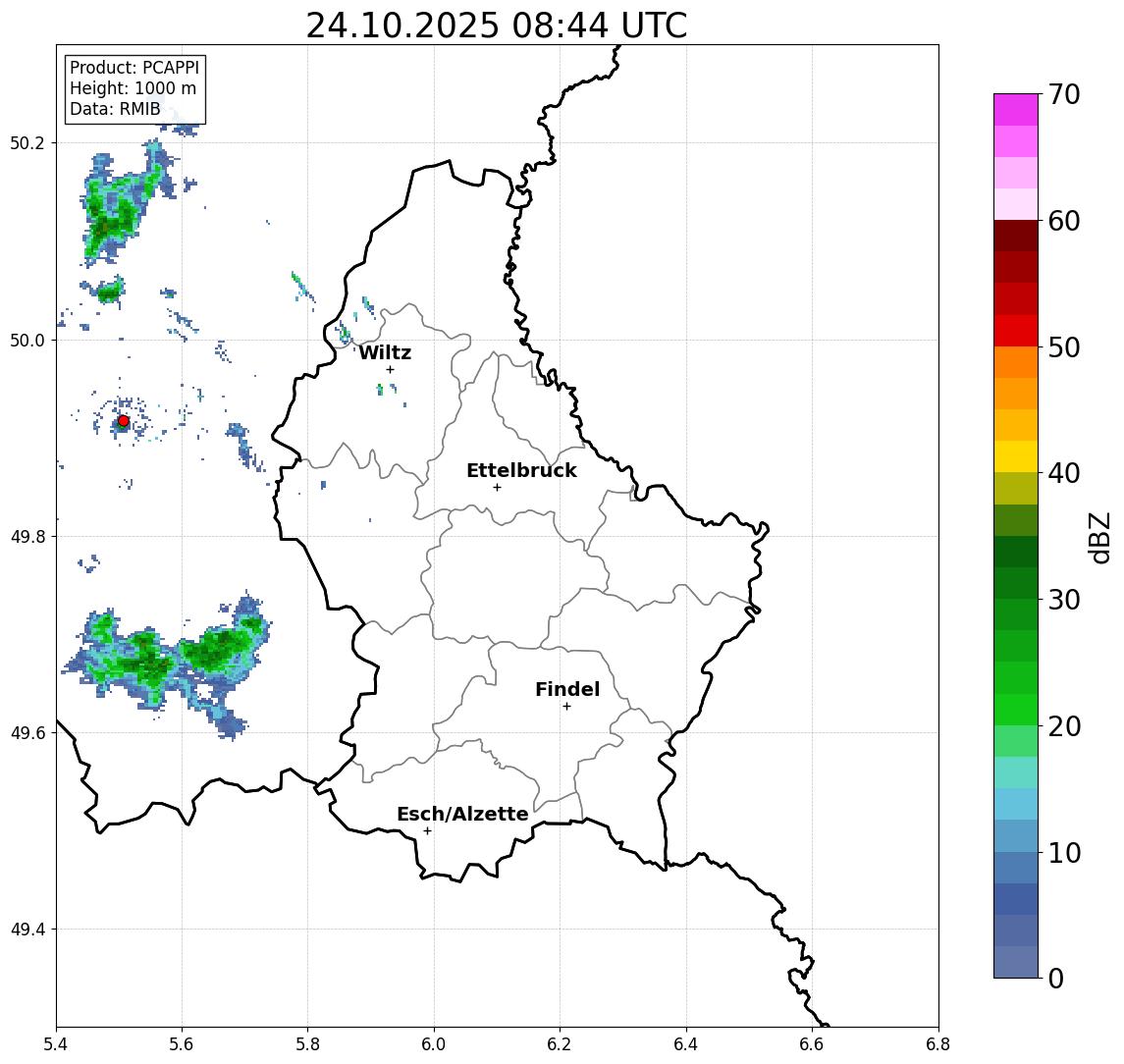
Task: Click the 0 tick label on colorbar
Action: (1056, 978)
